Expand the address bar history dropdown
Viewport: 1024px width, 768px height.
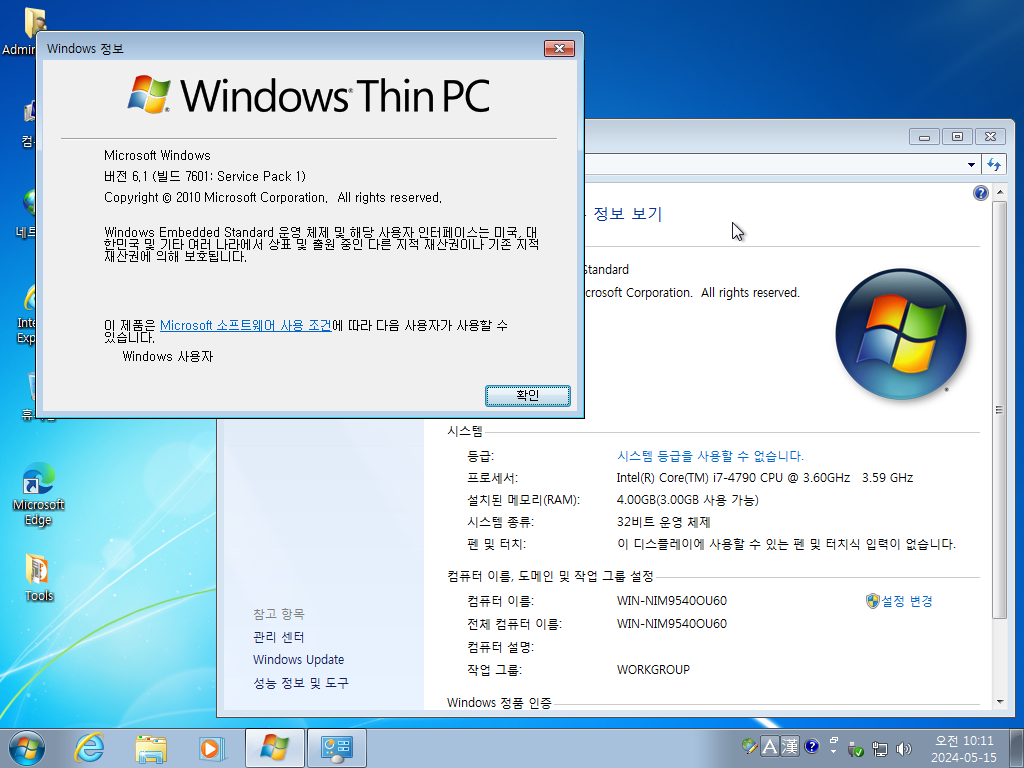coord(971,165)
